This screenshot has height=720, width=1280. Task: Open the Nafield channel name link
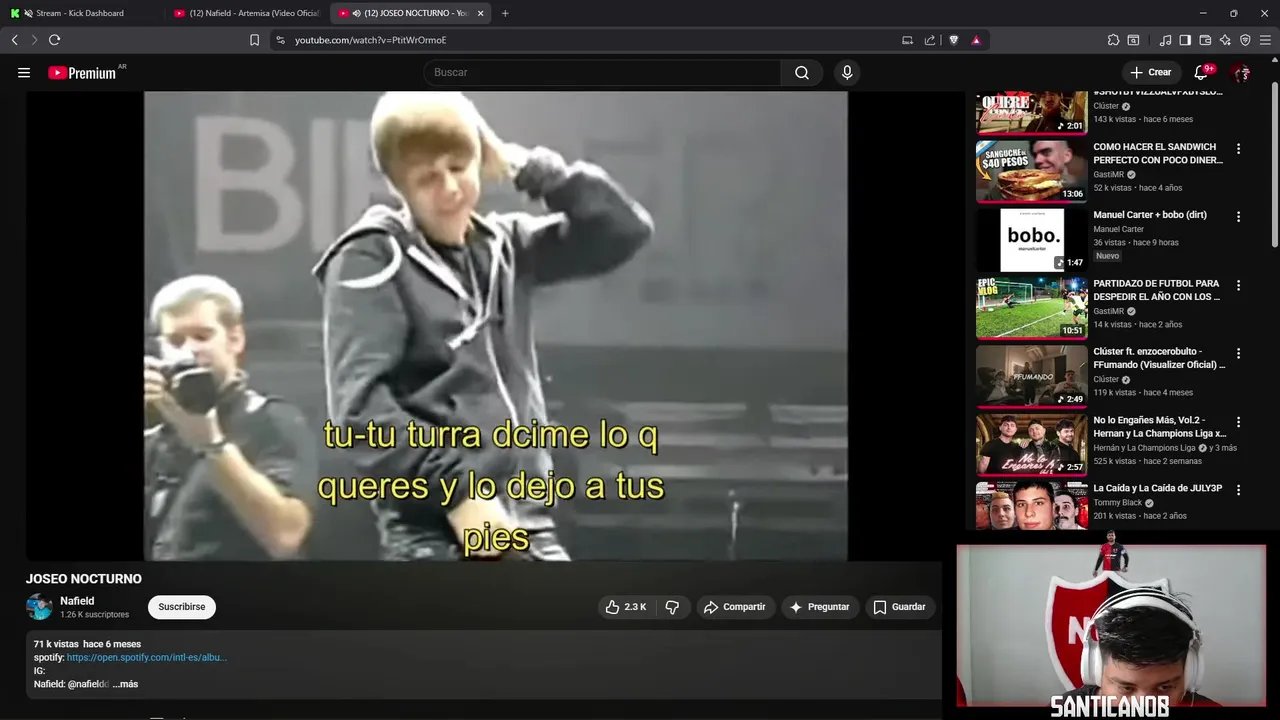click(77, 601)
